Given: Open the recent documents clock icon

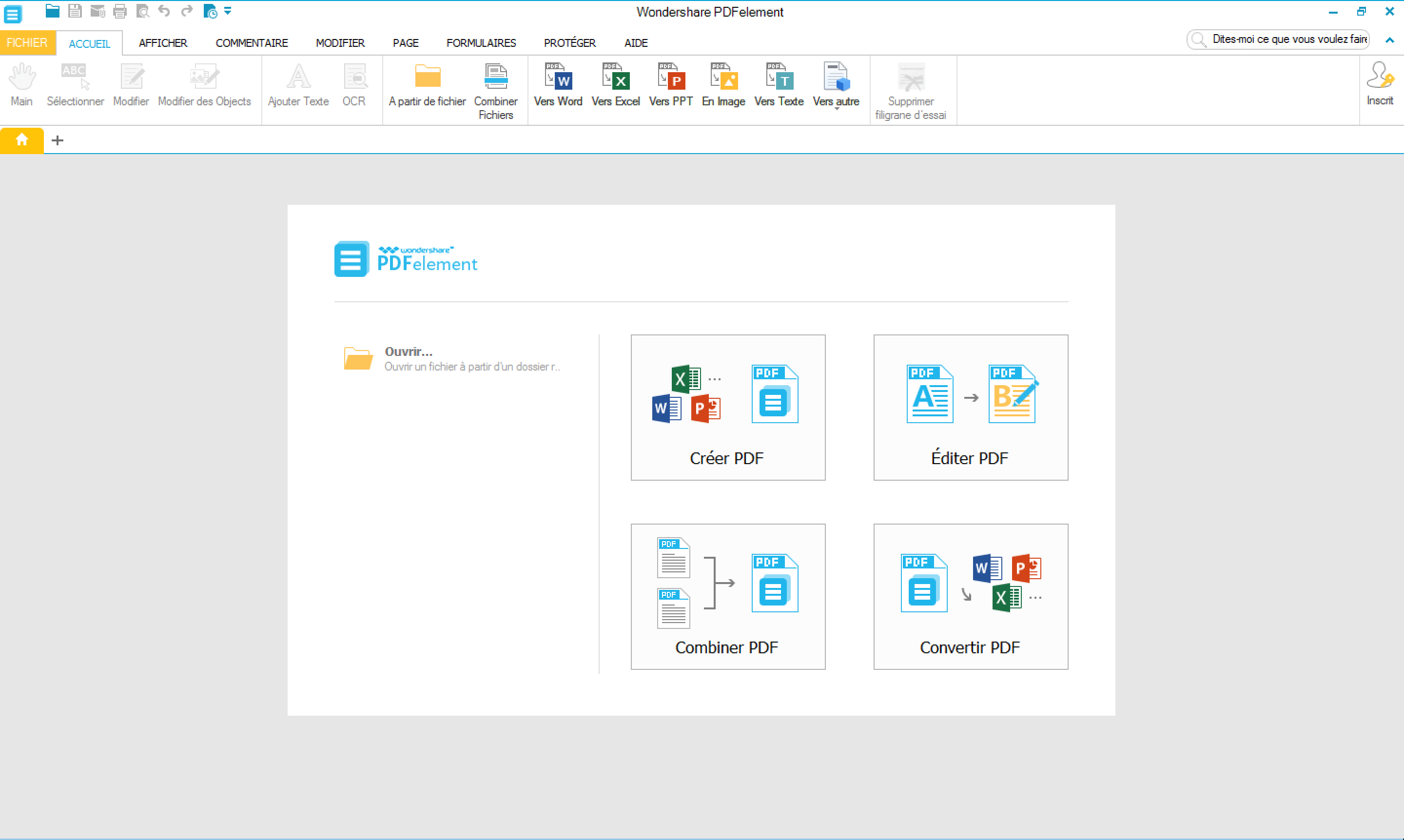Looking at the screenshot, I should pyautogui.click(x=210, y=11).
